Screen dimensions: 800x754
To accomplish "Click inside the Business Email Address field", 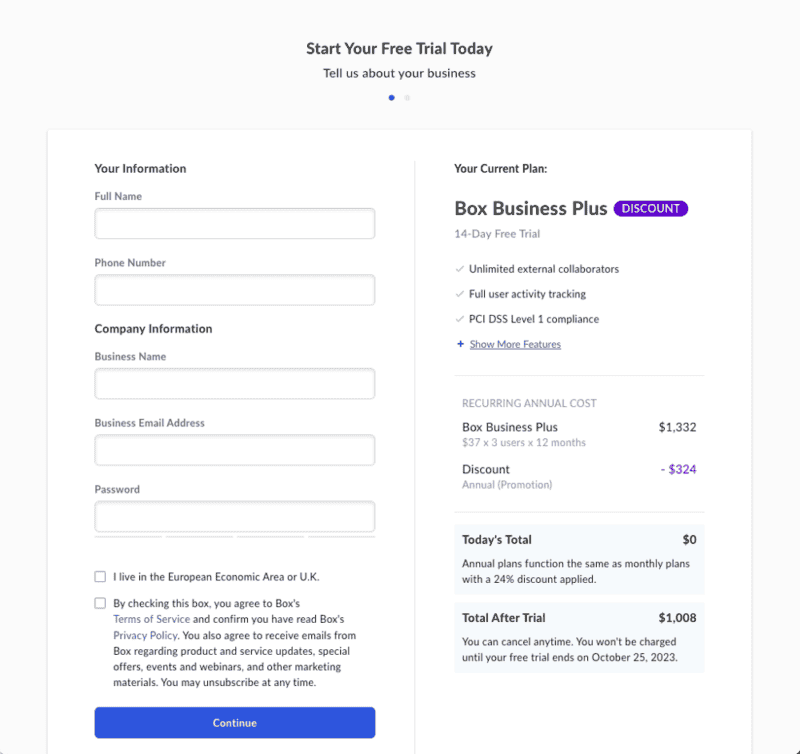I will click(x=234, y=450).
